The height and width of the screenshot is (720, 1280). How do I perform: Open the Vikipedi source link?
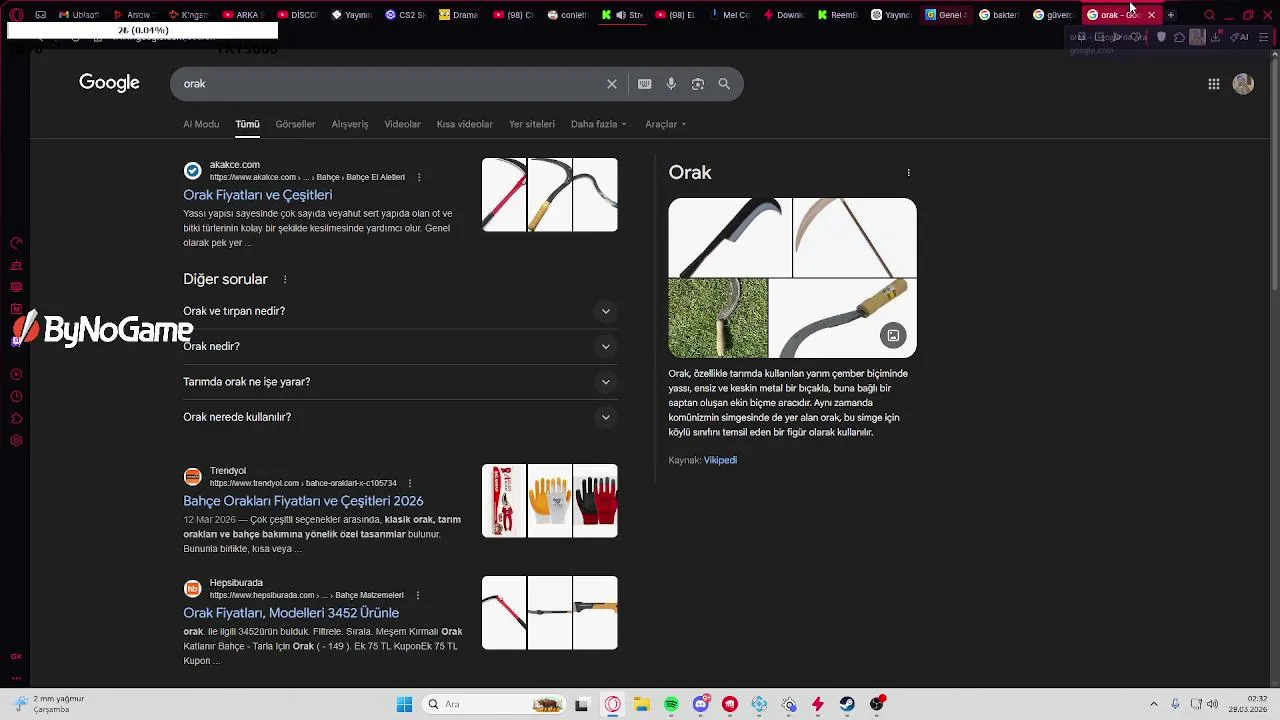pos(720,460)
